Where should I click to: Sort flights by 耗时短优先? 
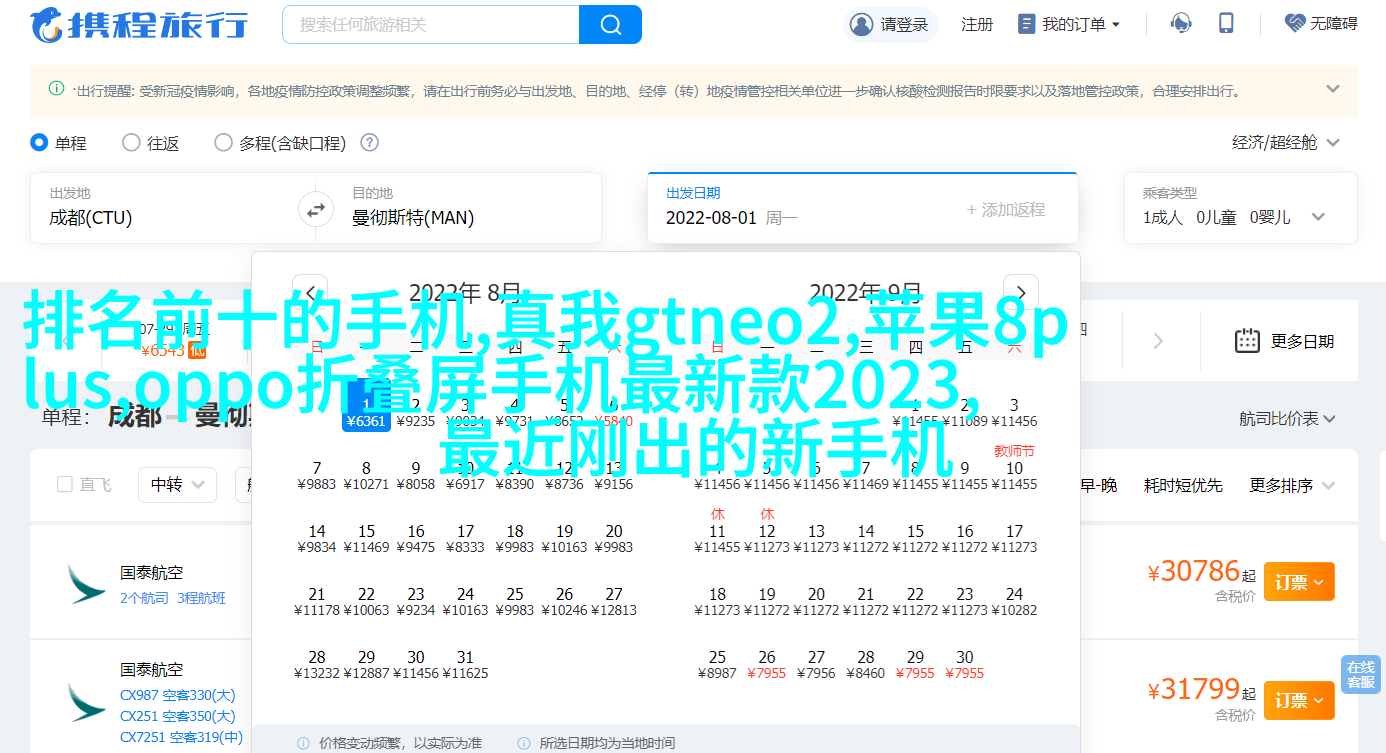(x=1183, y=485)
